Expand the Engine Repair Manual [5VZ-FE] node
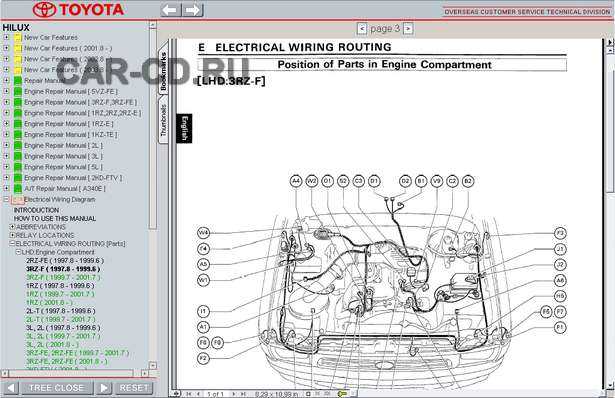The height and width of the screenshot is (398, 615). [6, 91]
